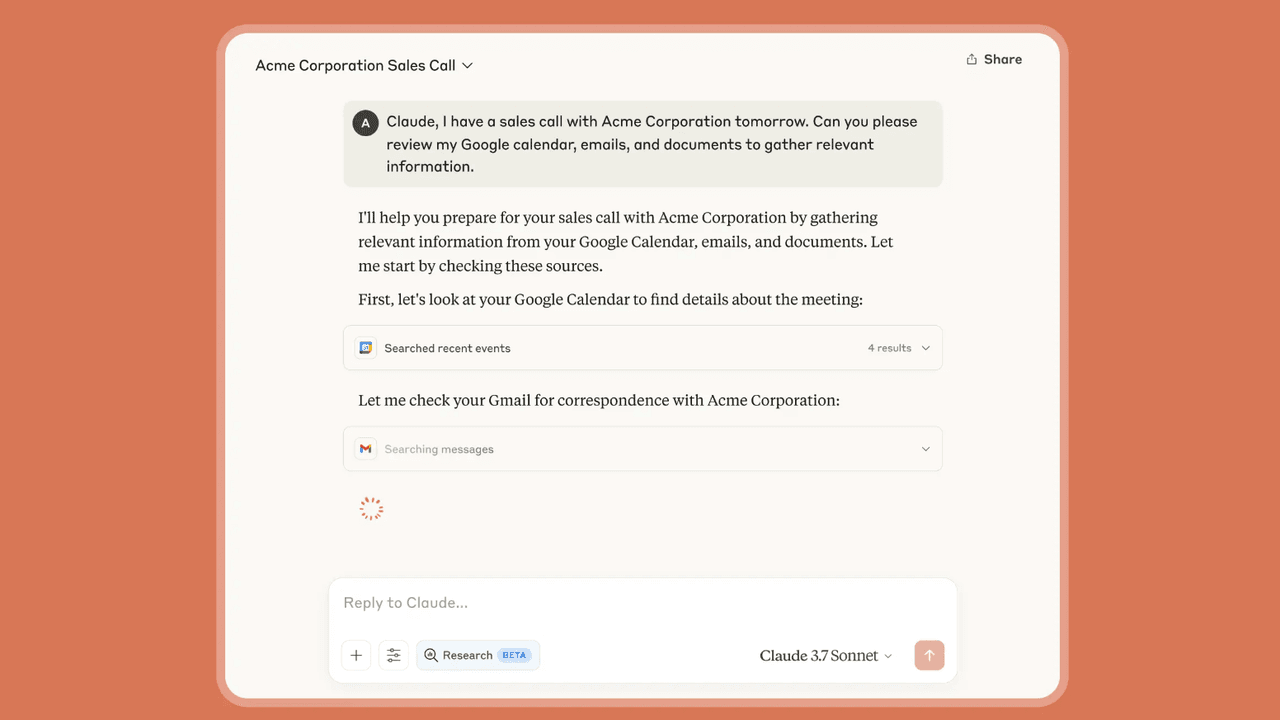Click the user's sales call message bubble

click(642, 143)
